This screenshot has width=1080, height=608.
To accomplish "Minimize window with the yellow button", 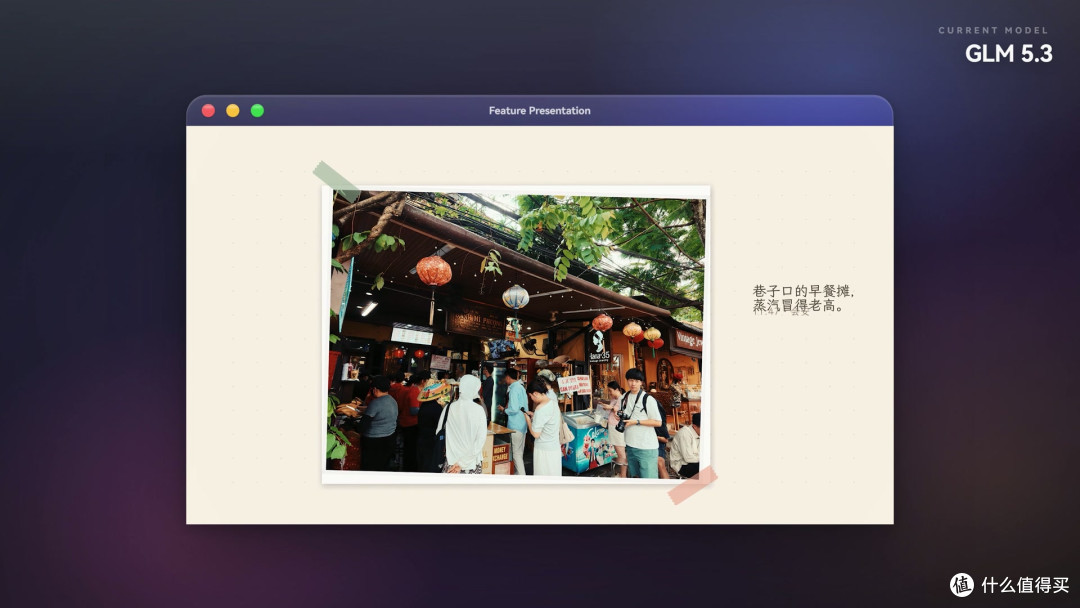I will coord(233,110).
